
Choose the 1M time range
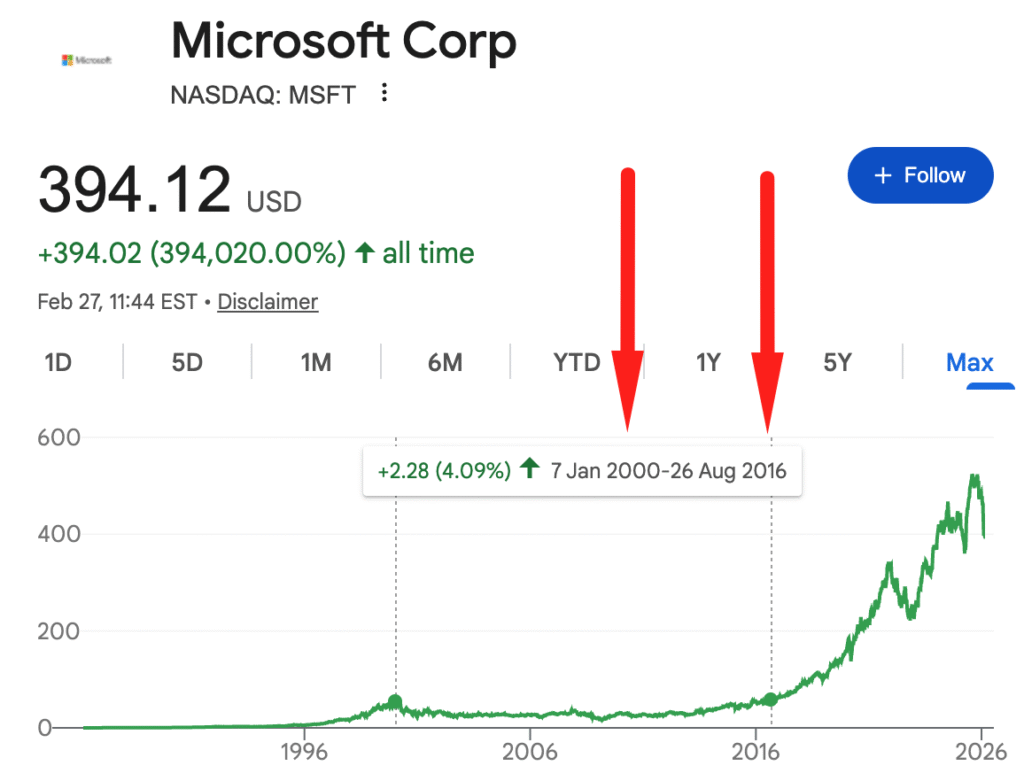coord(316,362)
